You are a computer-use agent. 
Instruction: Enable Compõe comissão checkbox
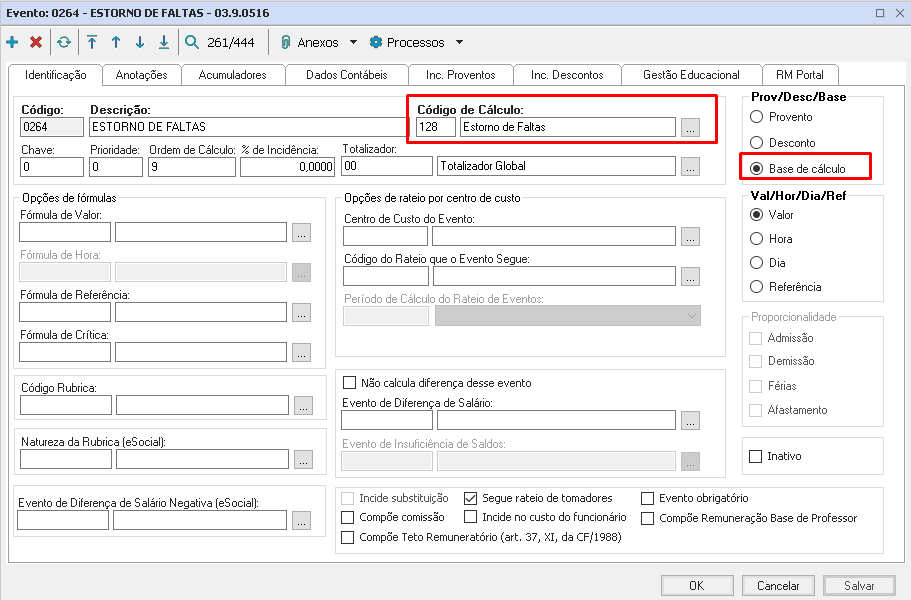[x=347, y=517]
